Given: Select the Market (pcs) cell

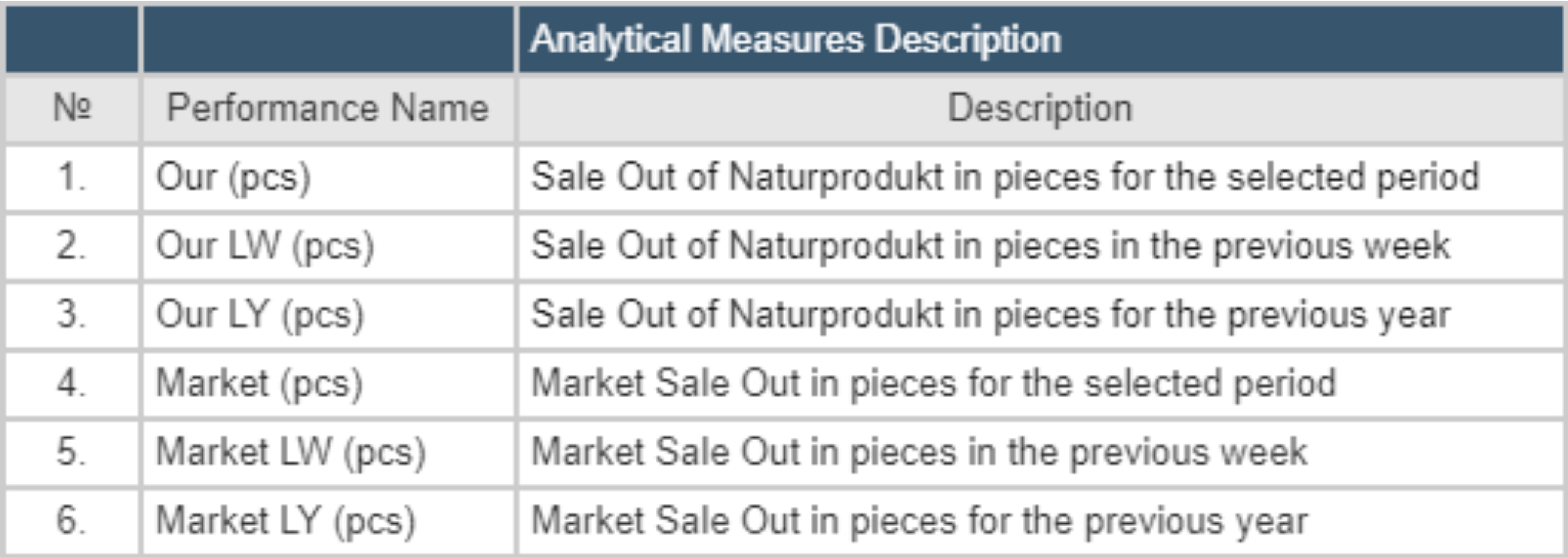Looking at the screenshot, I should [x=259, y=384].
